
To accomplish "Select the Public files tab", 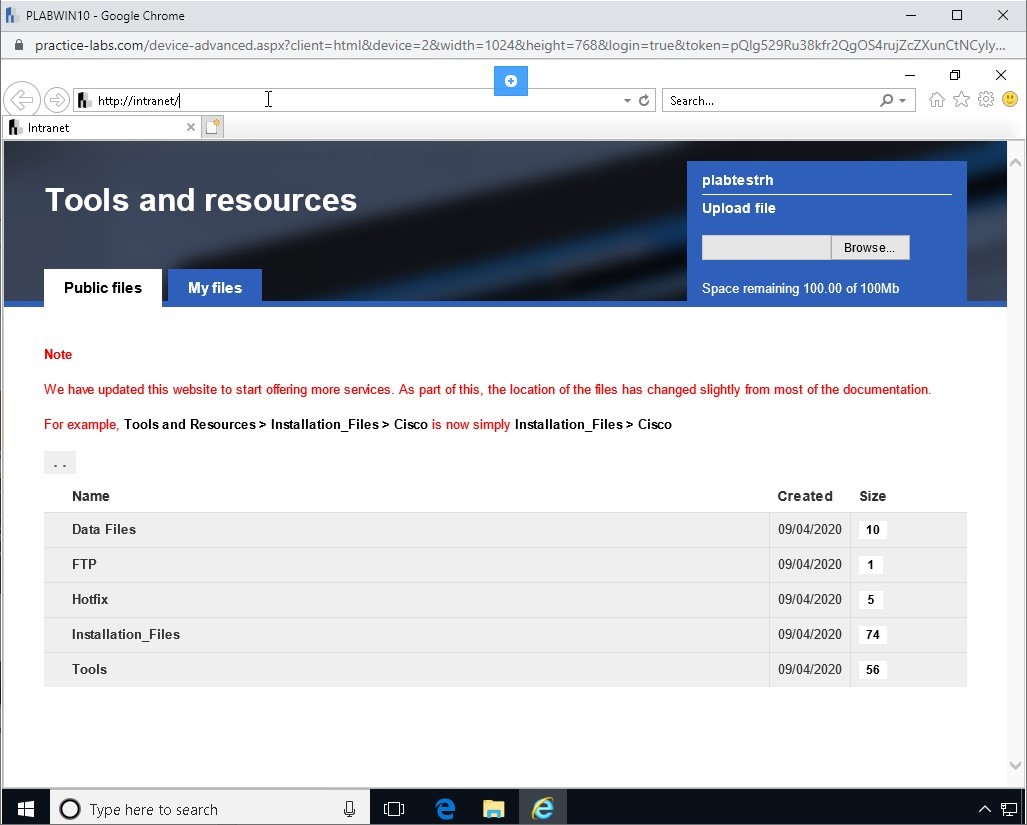I will tap(102, 287).
